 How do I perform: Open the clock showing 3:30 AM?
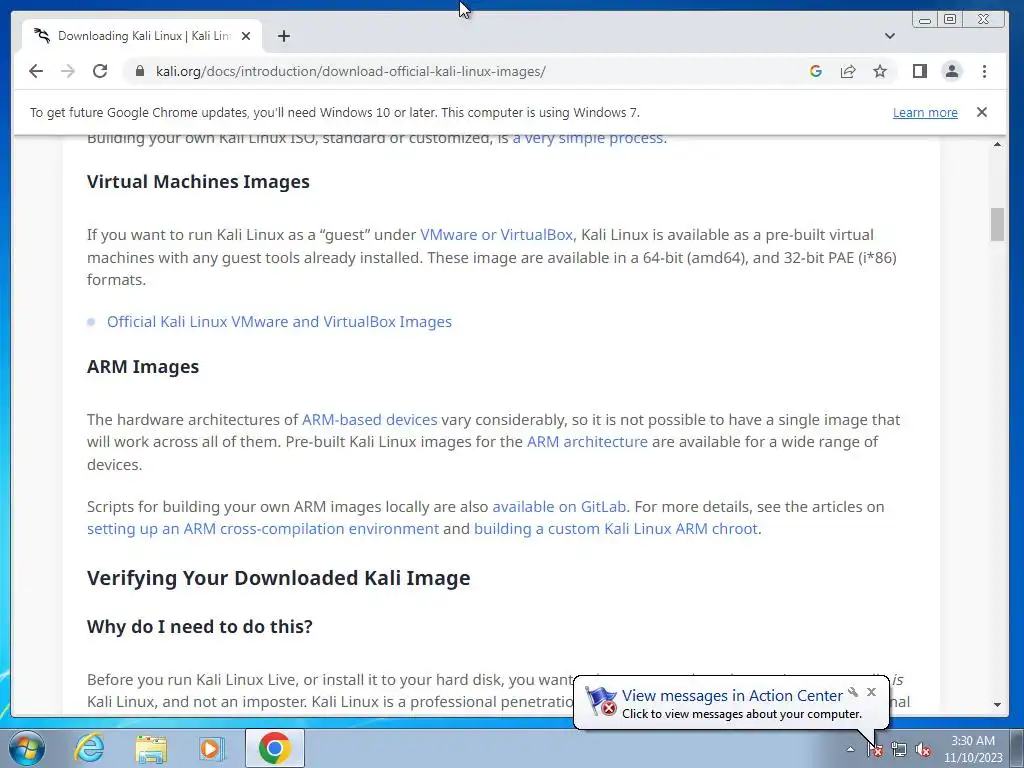[x=972, y=749]
